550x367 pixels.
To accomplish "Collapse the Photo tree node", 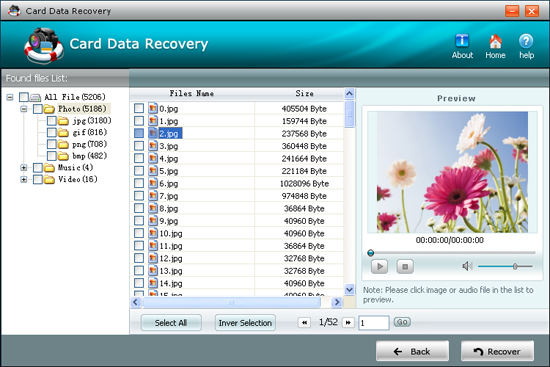I will click(x=24, y=109).
